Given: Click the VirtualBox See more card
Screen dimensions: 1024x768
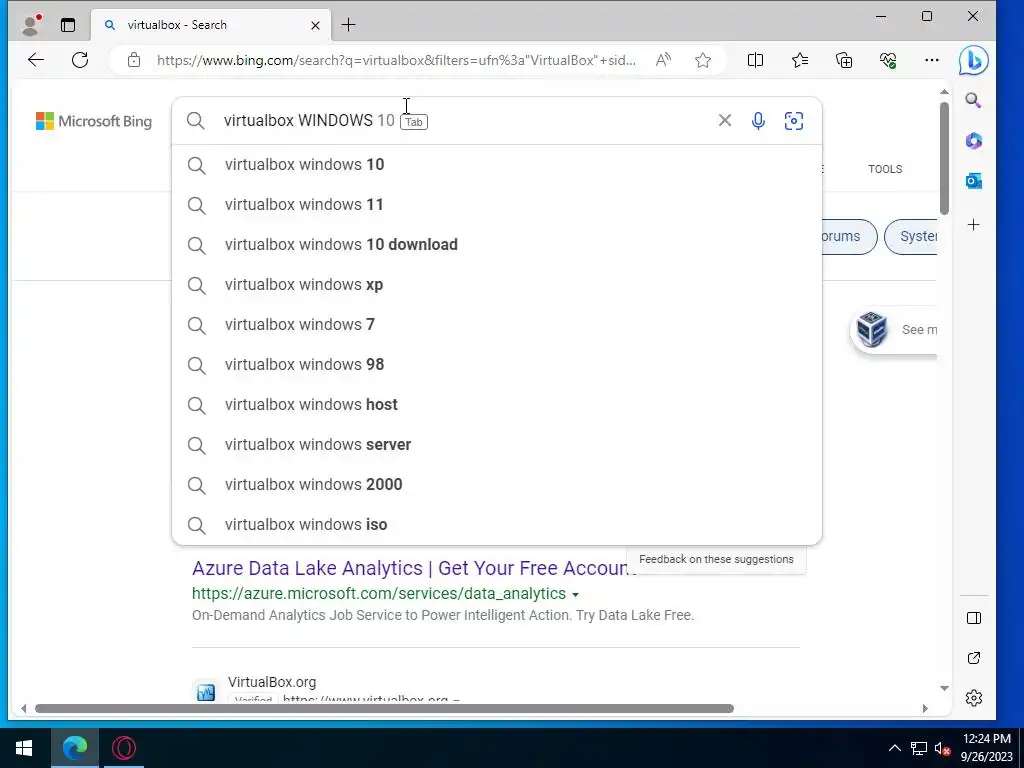Looking at the screenshot, I should click(x=895, y=330).
